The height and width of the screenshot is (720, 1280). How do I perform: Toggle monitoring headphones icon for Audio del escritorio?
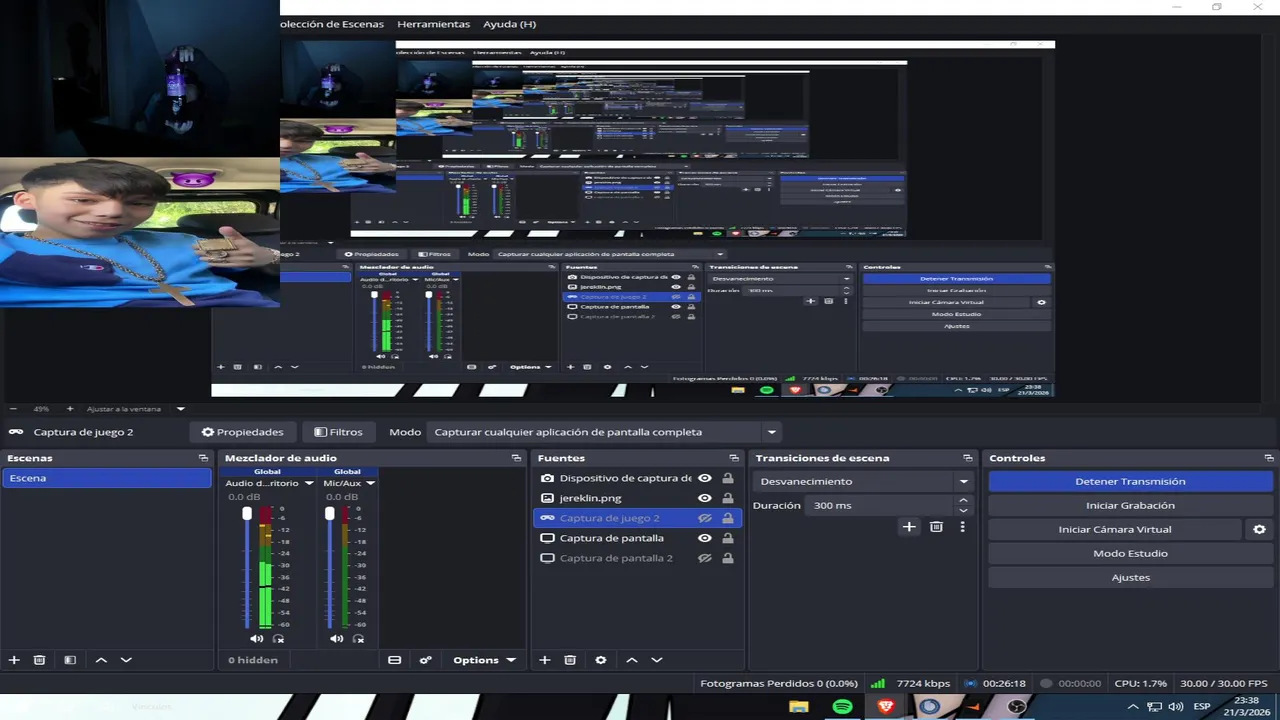278,639
